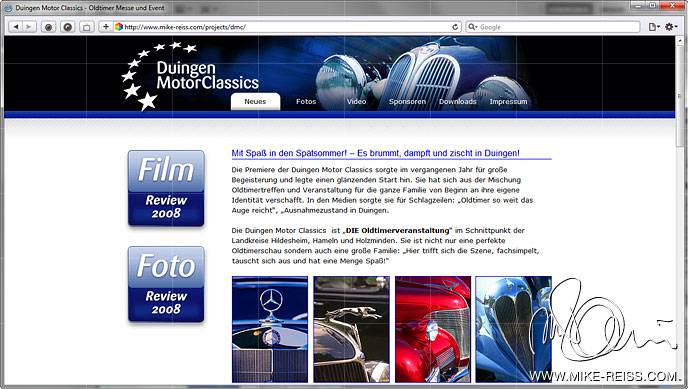Click the Duingen MotorClassics logo
688x389 pixels.
pyautogui.click(x=190, y=77)
